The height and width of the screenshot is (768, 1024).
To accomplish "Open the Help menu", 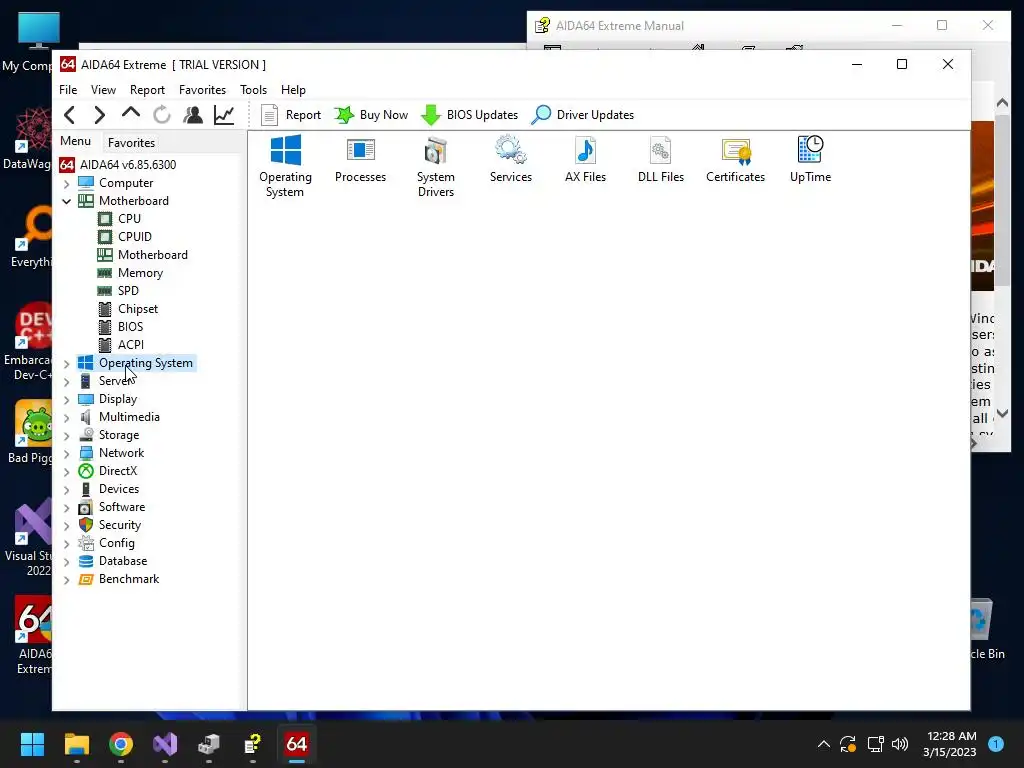I will click(x=293, y=89).
